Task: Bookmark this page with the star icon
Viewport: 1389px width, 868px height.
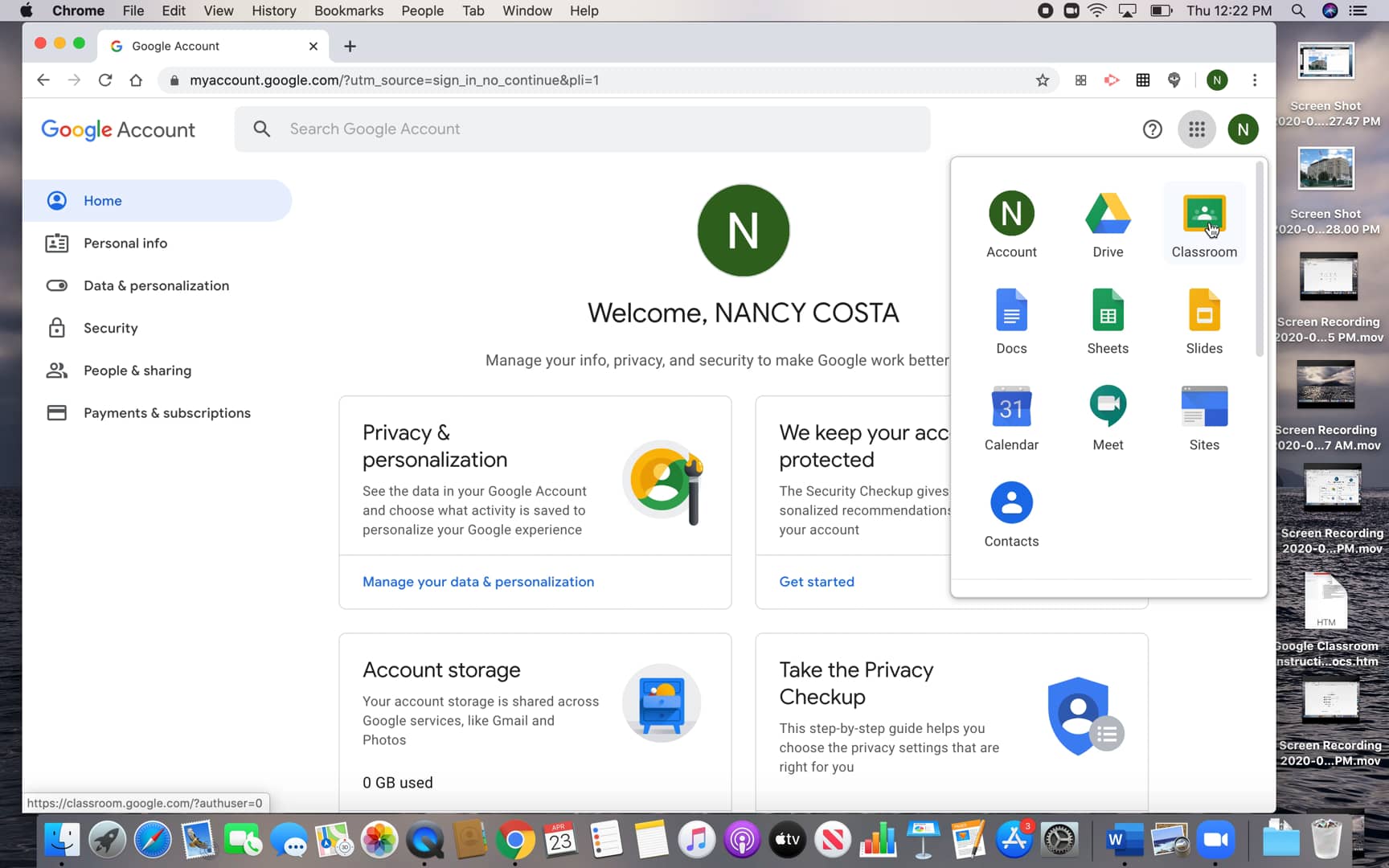Action: 1043,80
